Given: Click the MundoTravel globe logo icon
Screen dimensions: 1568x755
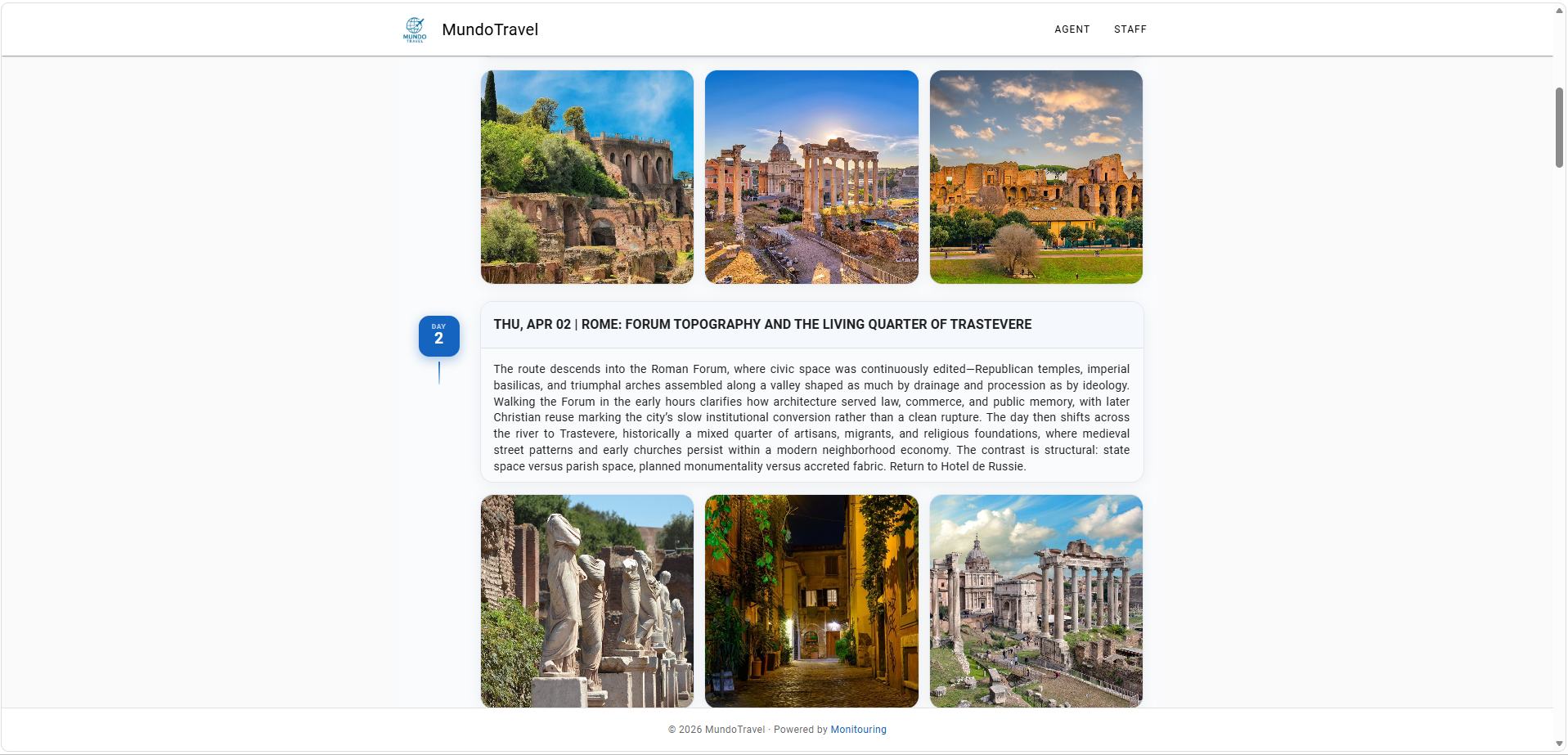Looking at the screenshot, I should click(415, 29).
